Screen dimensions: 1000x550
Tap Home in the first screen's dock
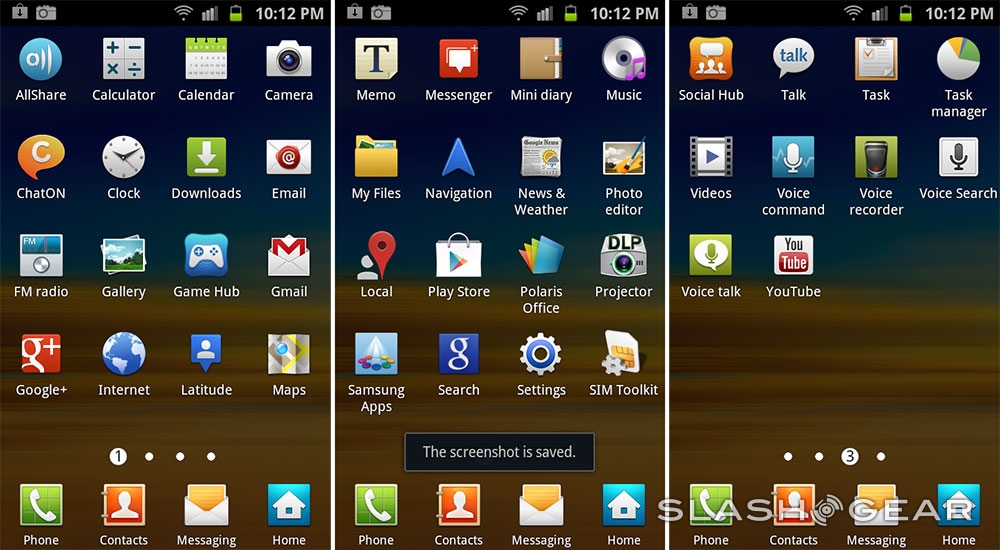tap(289, 505)
